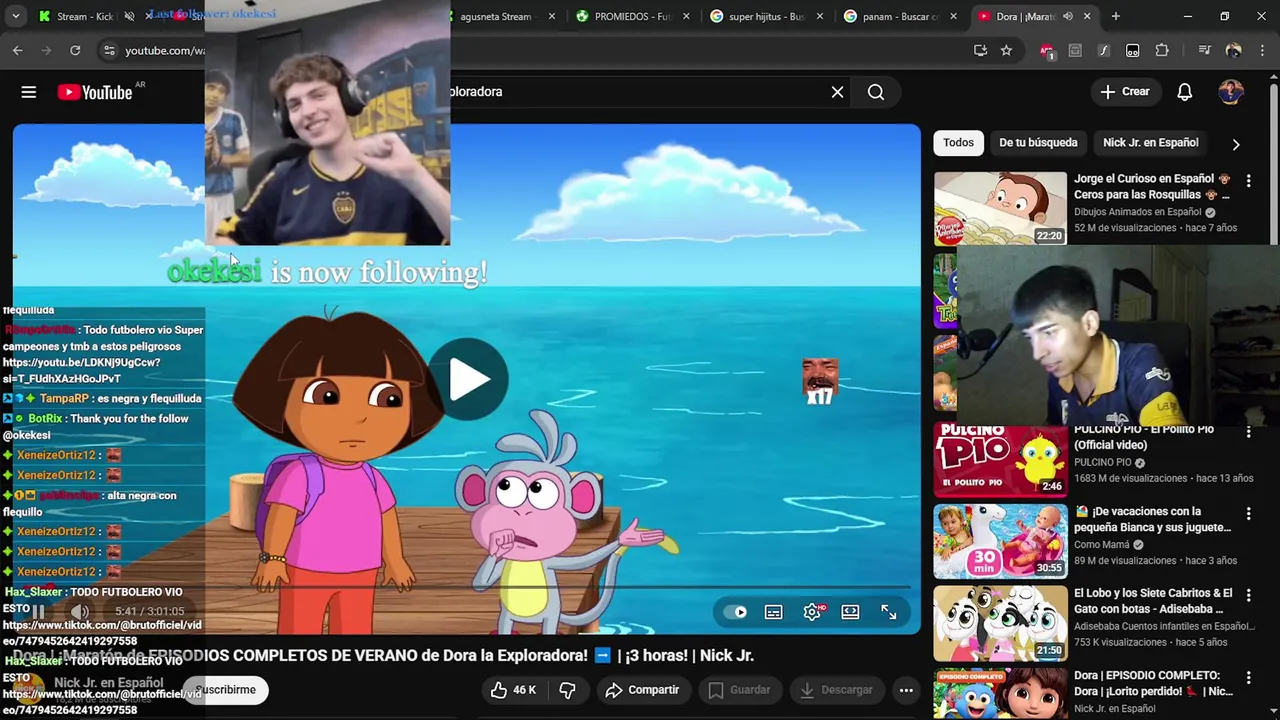
Task: Pause the video using the player pause icon
Action: [x=38, y=611]
